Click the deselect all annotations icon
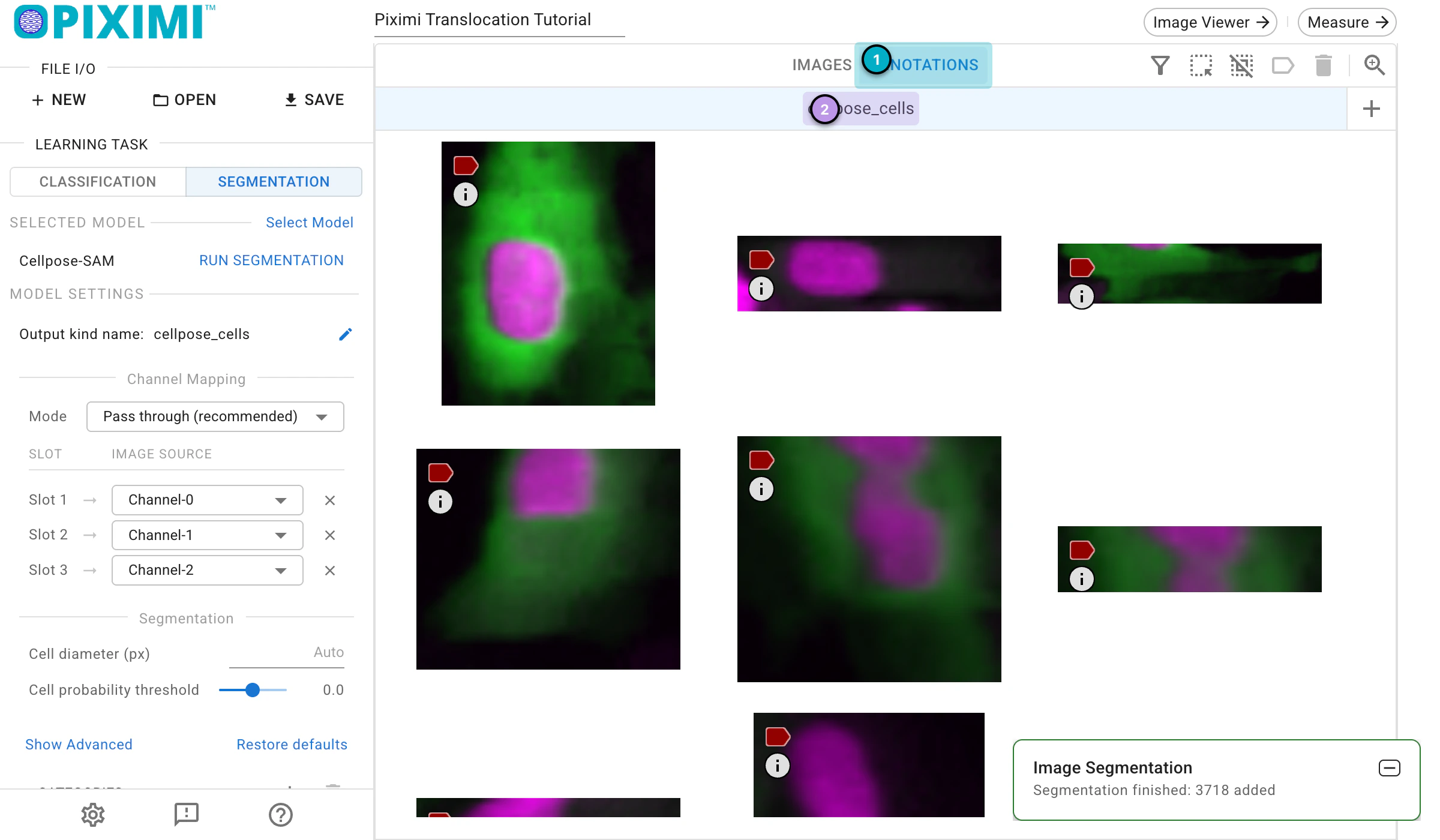The height and width of the screenshot is (840, 1440). (x=1241, y=65)
